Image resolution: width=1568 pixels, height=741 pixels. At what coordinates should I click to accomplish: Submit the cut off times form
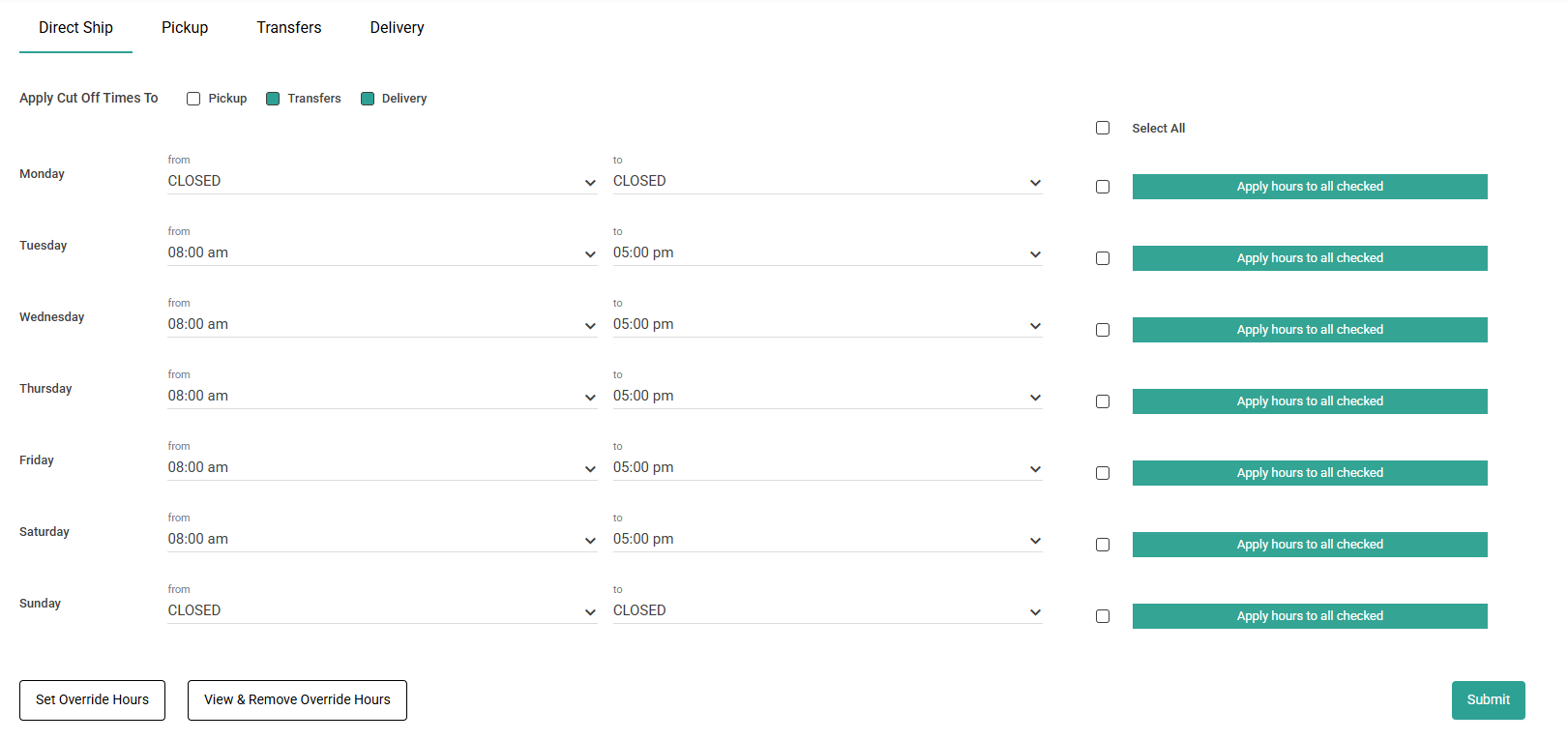point(1488,700)
